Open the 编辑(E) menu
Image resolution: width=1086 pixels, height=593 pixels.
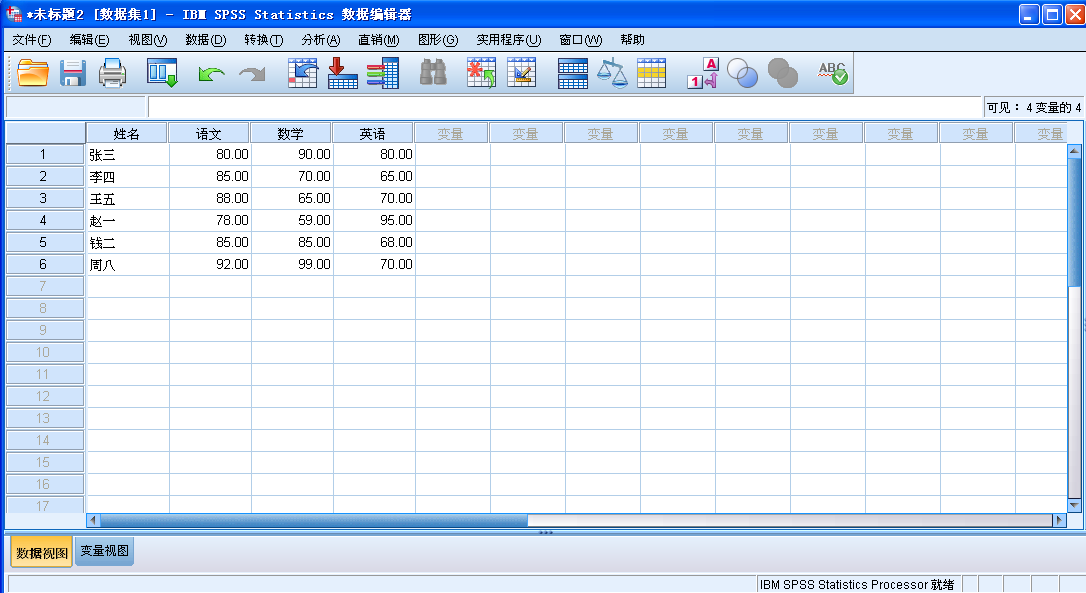(89, 40)
